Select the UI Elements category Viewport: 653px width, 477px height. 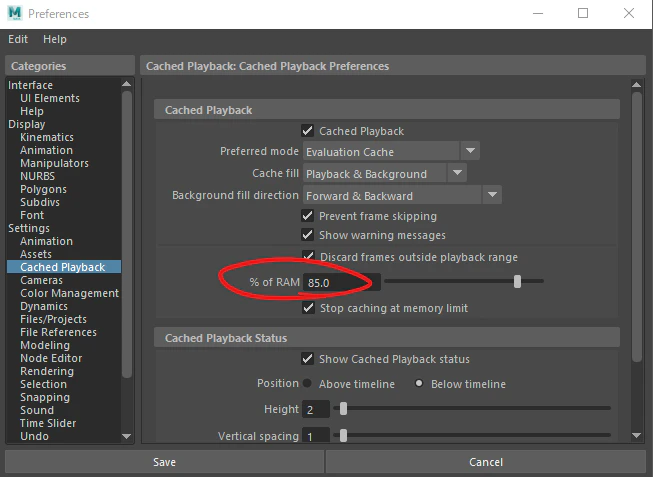[x=50, y=98]
